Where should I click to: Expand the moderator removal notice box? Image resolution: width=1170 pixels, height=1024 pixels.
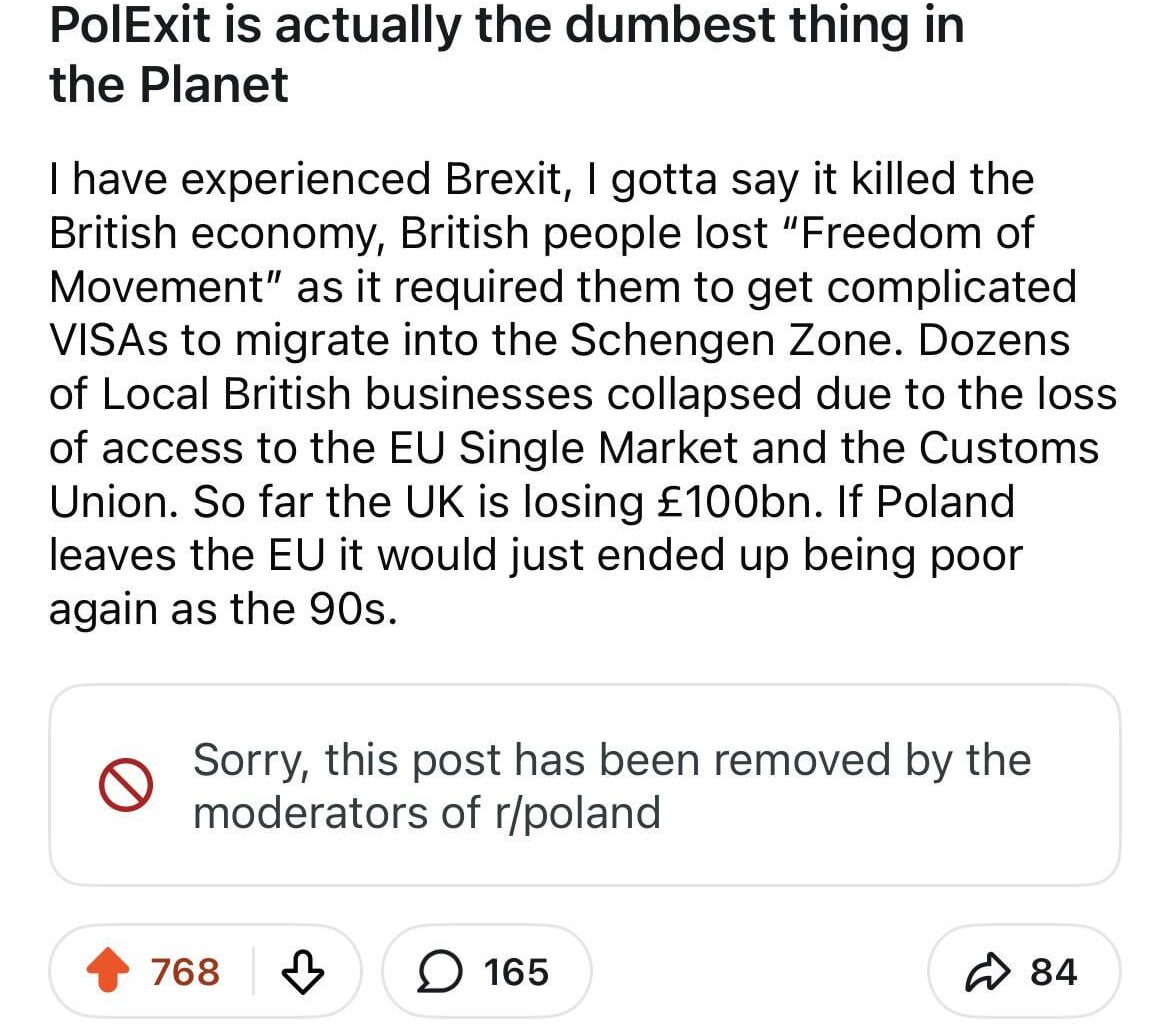point(585,786)
